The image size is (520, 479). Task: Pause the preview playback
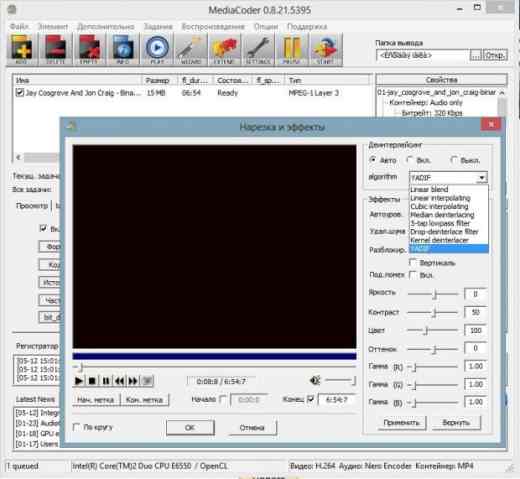[106, 381]
